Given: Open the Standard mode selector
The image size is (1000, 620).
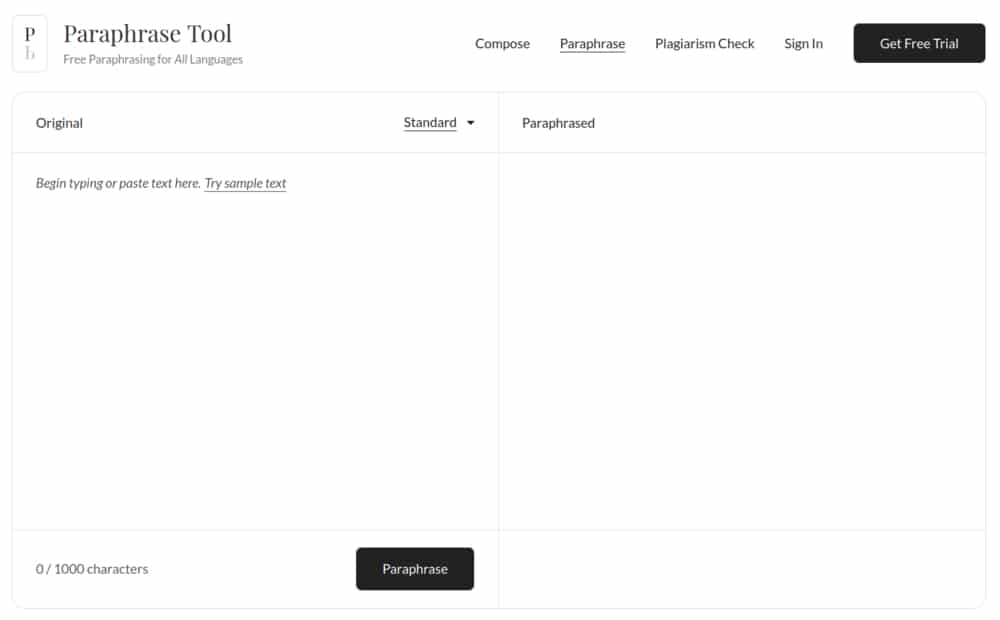Looking at the screenshot, I should 430,123.
